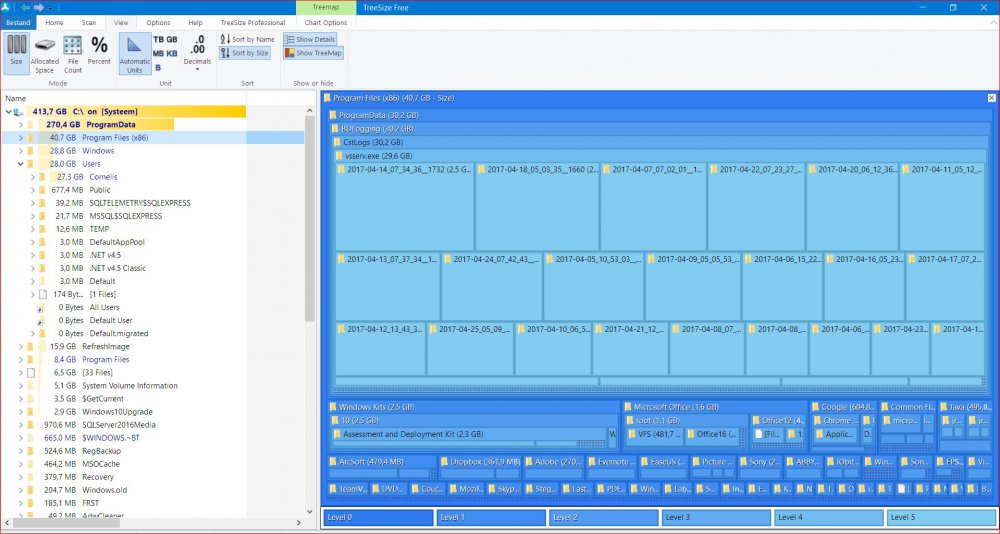Click the Level 5 legend button
This screenshot has height=534, width=1000.
[x=941, y=517]
